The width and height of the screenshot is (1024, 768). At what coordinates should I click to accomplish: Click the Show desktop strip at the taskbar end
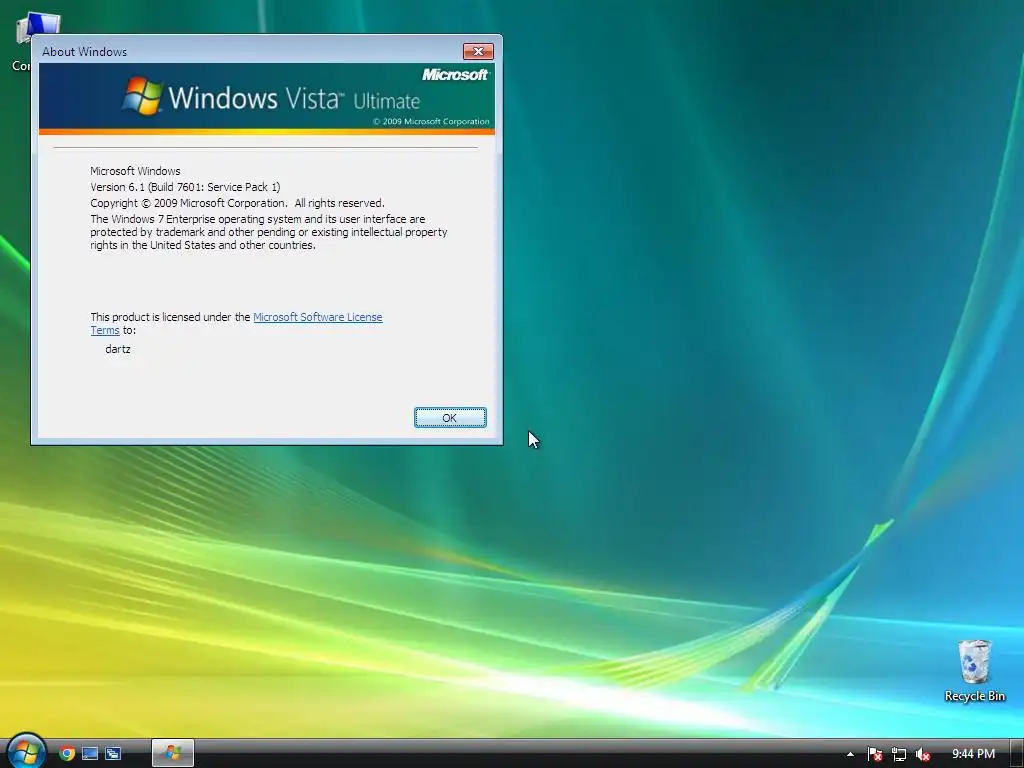pyautogui.click(x=1017, y=754)
